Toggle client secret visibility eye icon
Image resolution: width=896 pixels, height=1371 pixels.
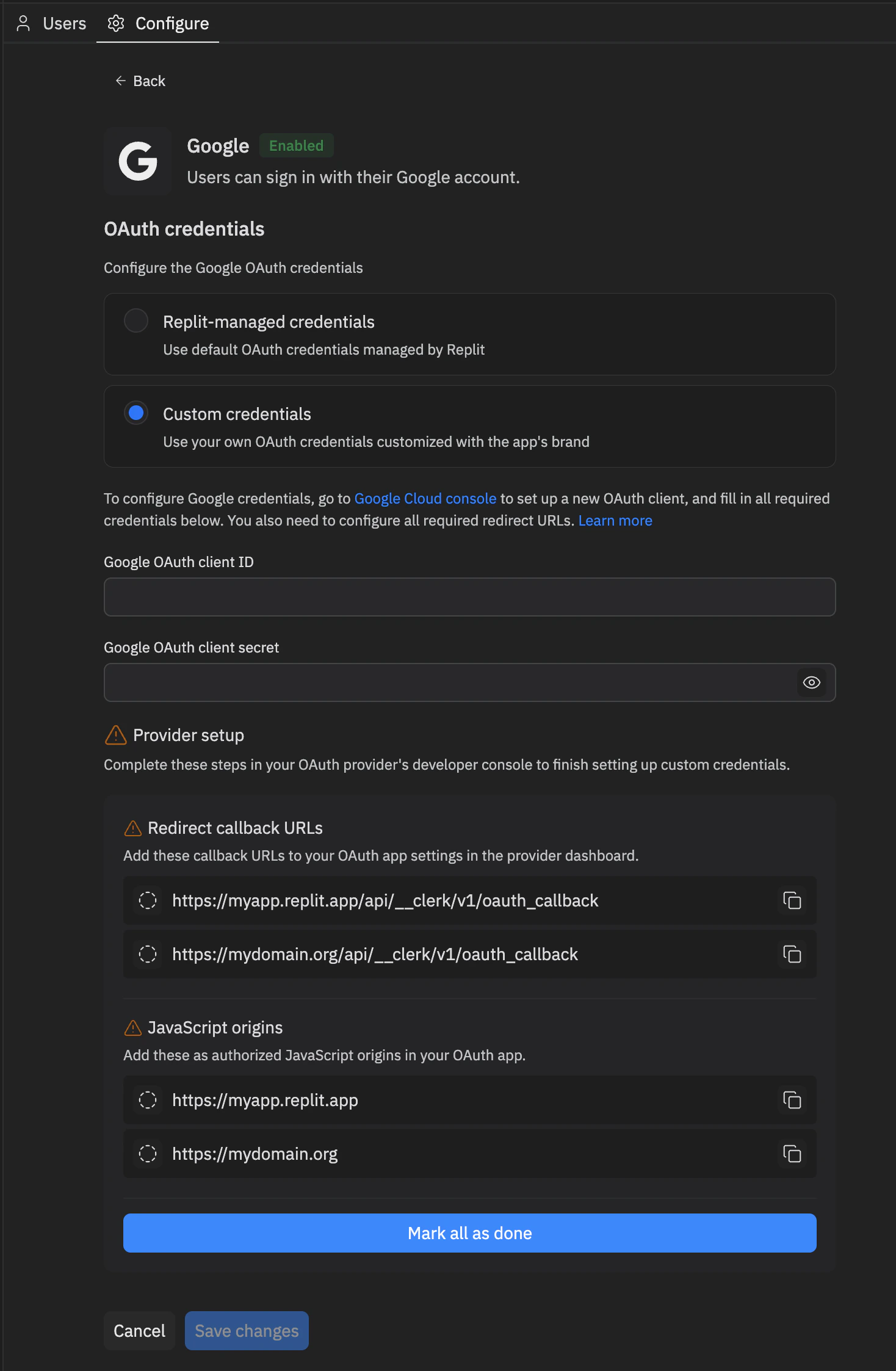pyautogui.click(x=812, y=682)
